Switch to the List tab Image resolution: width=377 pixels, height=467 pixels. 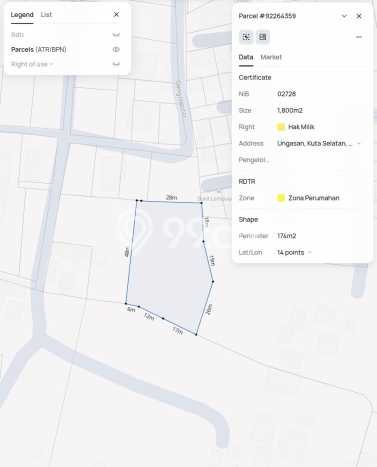[46, 15]
